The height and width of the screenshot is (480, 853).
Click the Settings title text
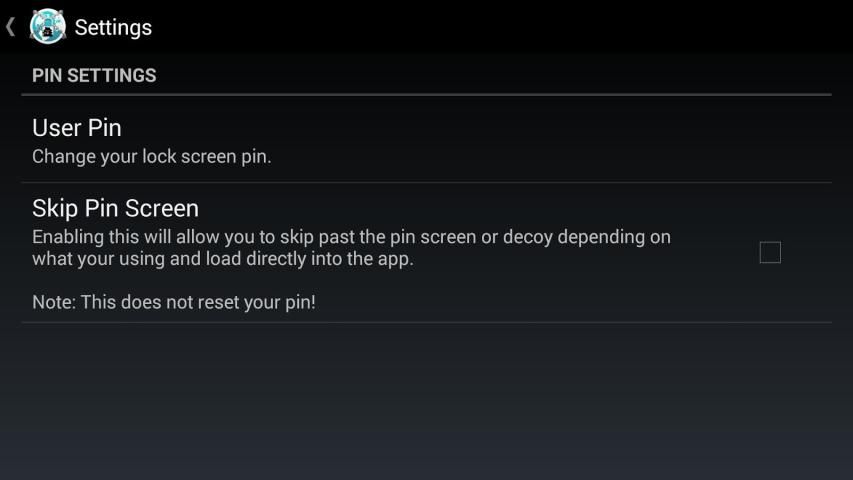(113, 27)
